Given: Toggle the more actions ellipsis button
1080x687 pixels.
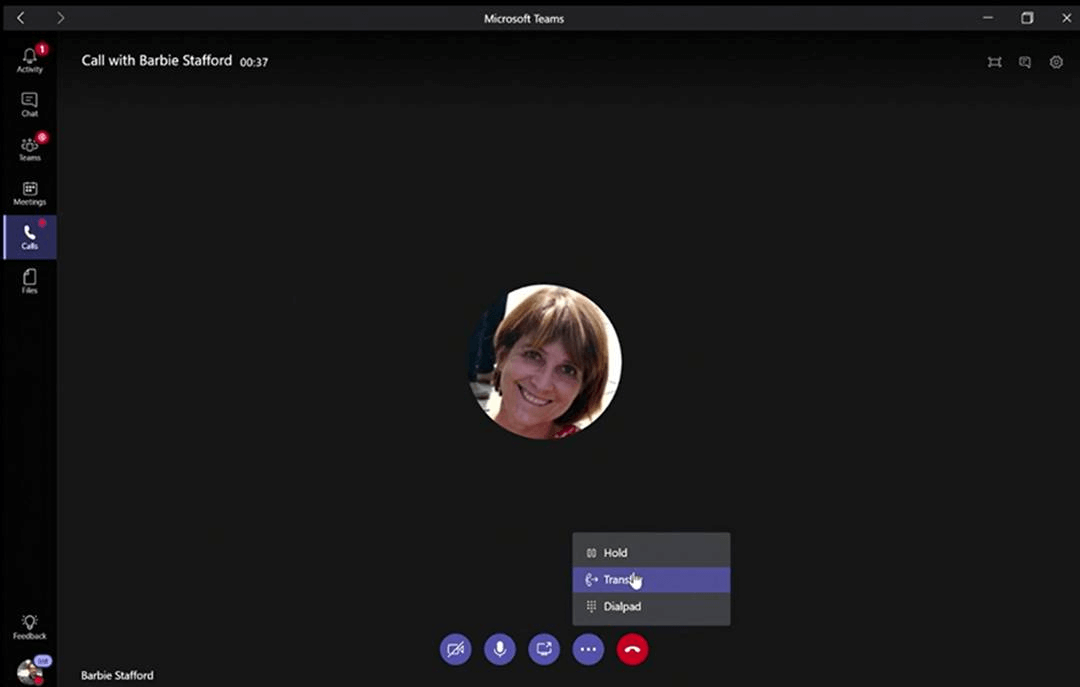Looking at the screenshot, I should tap(588, 649).
